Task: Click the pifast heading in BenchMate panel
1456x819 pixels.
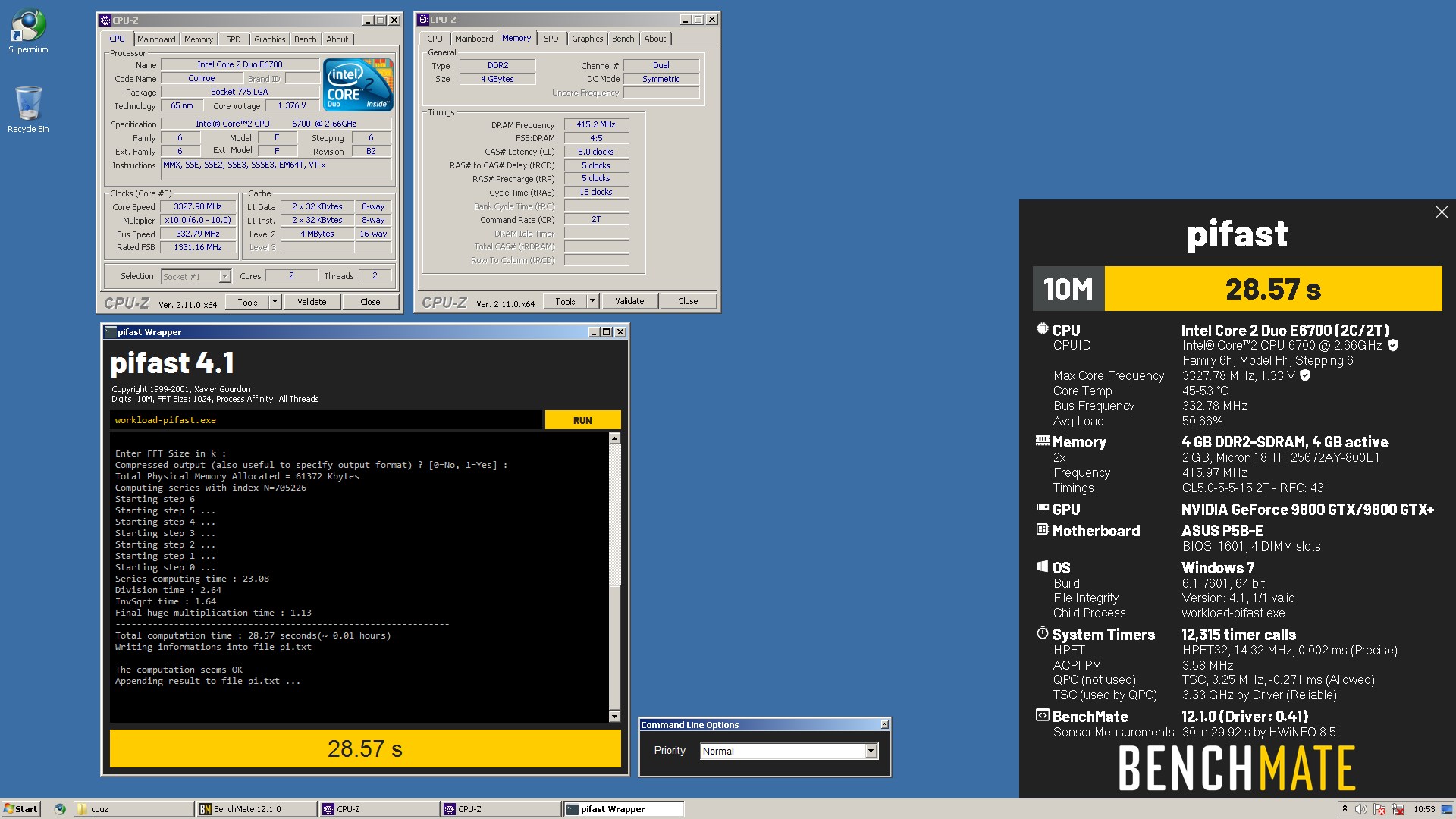Action: click(1237, 234)
